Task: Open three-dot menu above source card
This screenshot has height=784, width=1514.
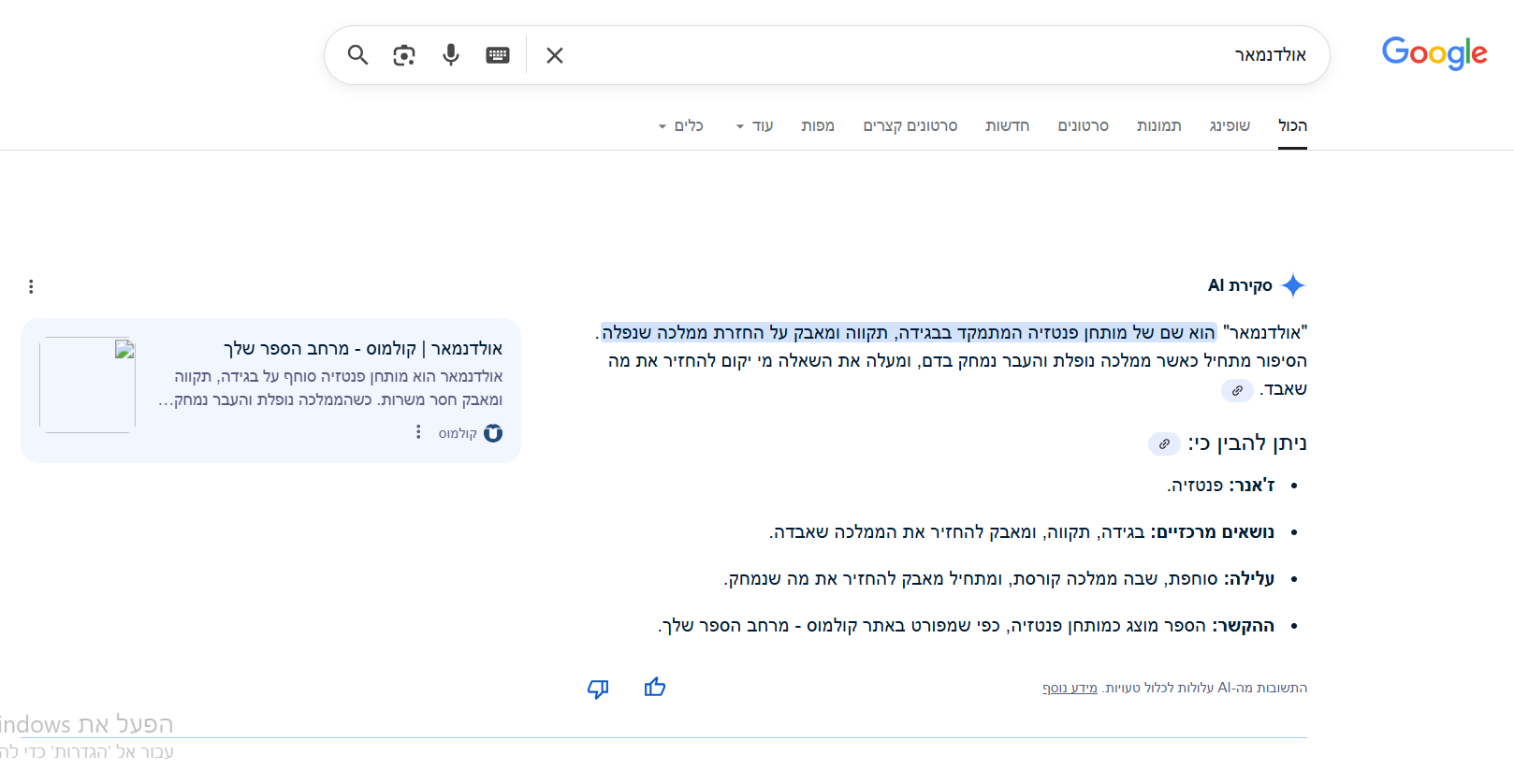Action: (31, 286)
